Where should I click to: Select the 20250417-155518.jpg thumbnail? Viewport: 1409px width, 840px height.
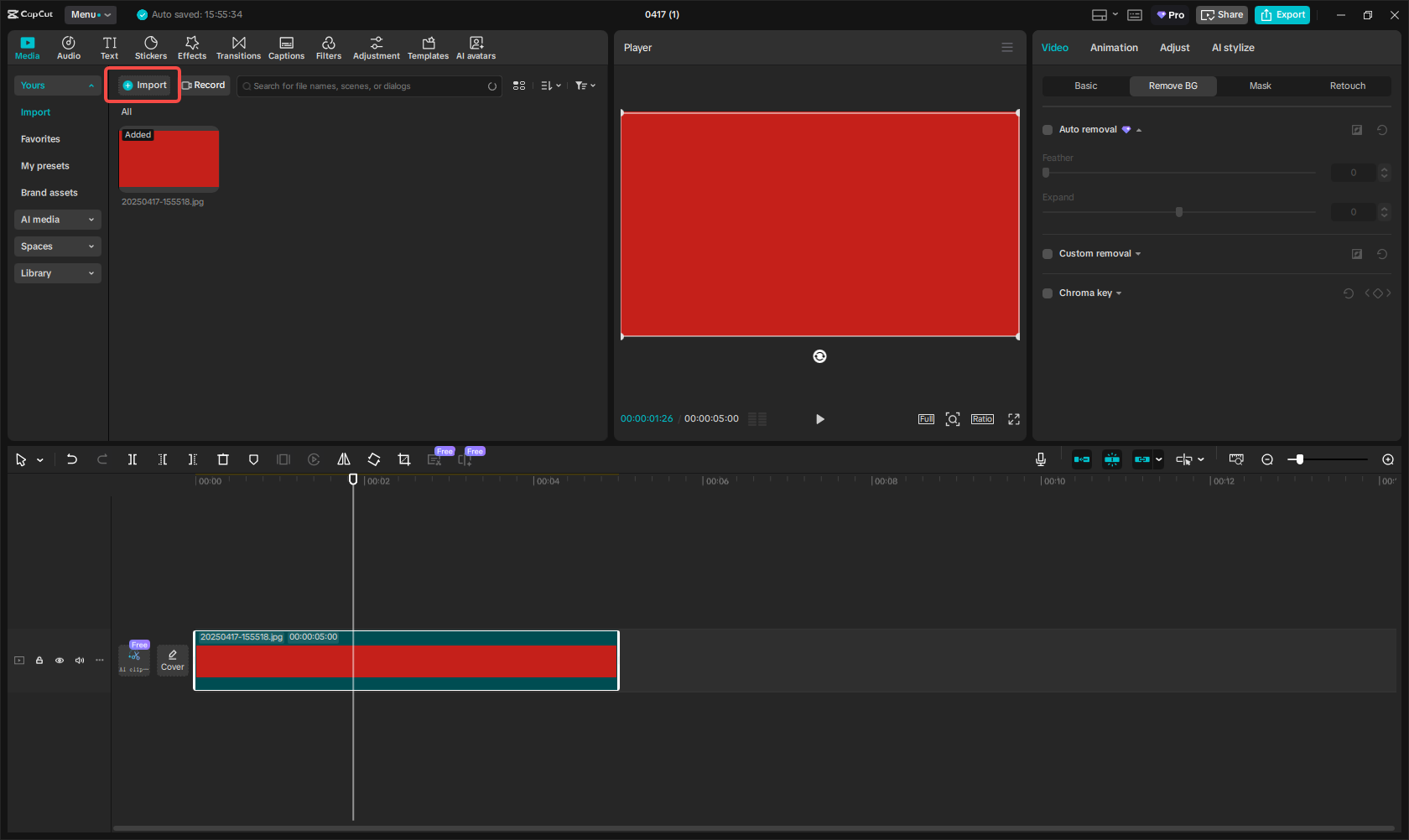[x=169, y=158]
